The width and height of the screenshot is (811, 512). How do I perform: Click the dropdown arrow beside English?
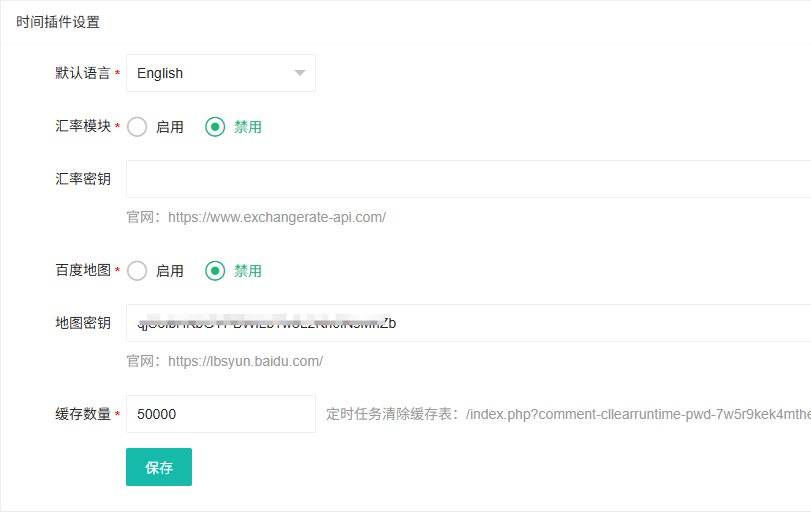[299, 73]
